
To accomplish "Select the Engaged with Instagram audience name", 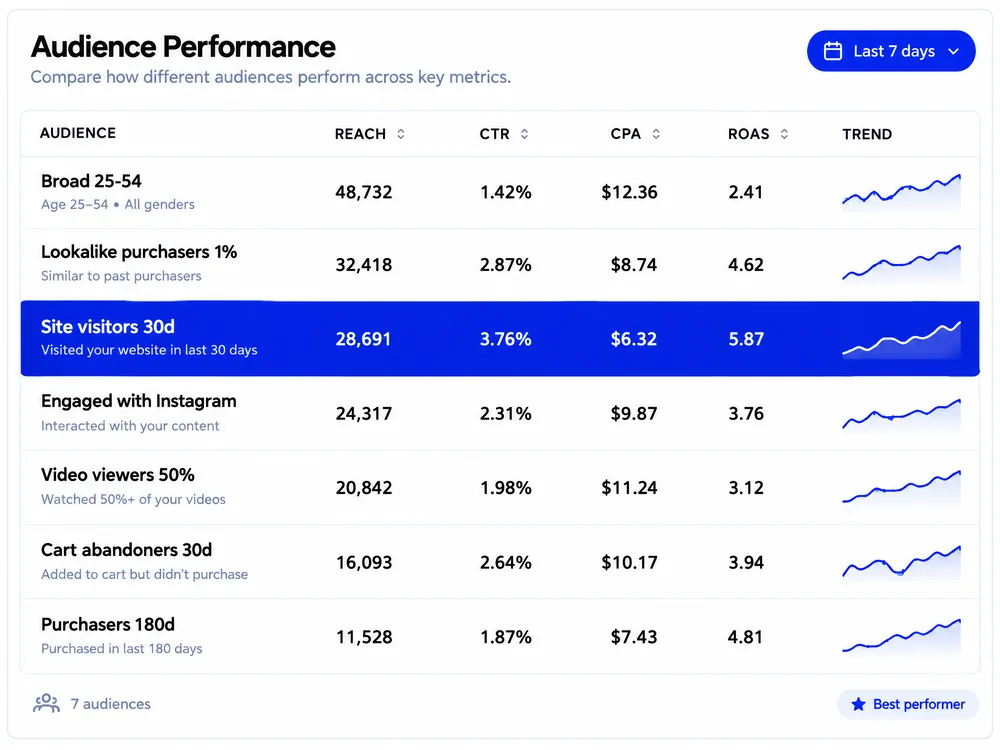I will coord(138,401).
